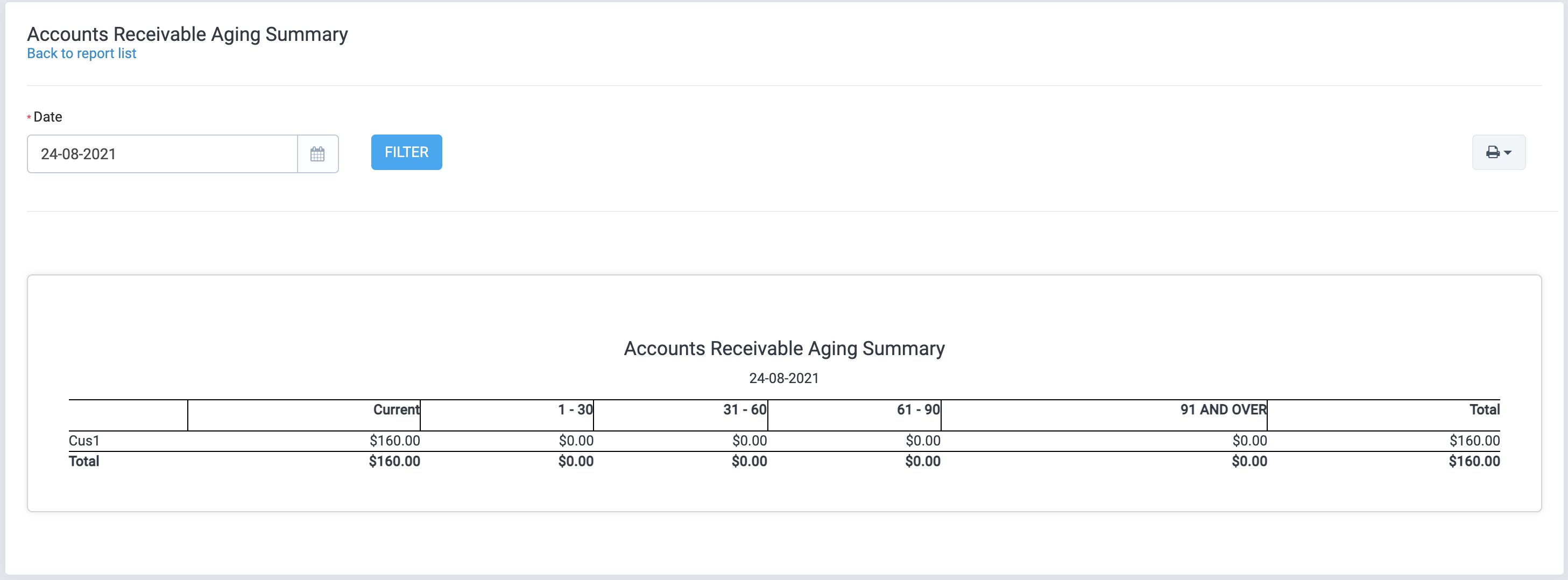The width and height of the screenshot is (1568, 580).
Task: Click Cus1 row Total amount $160.00
Action: point(1474,441)
